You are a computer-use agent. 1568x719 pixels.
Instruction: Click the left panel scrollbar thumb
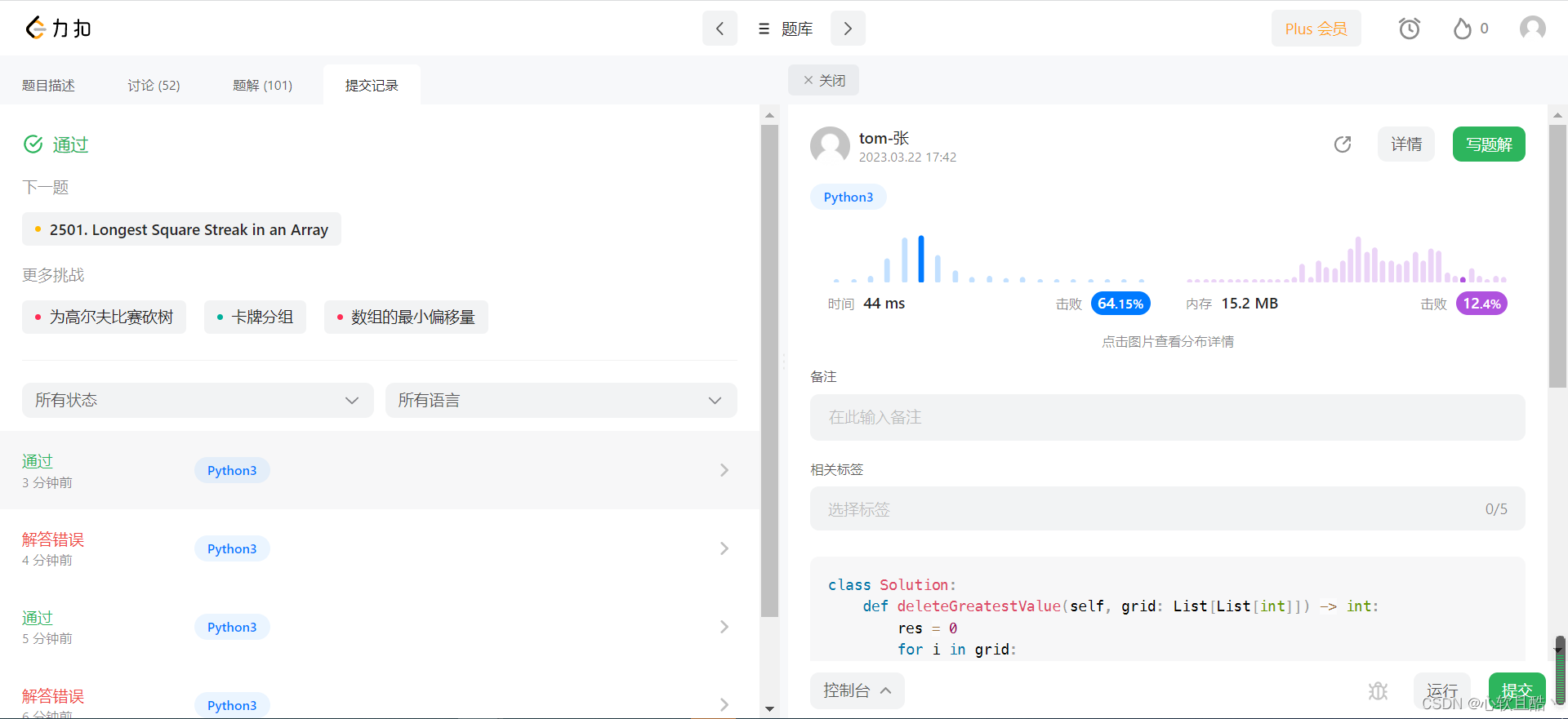click(769, 371)
